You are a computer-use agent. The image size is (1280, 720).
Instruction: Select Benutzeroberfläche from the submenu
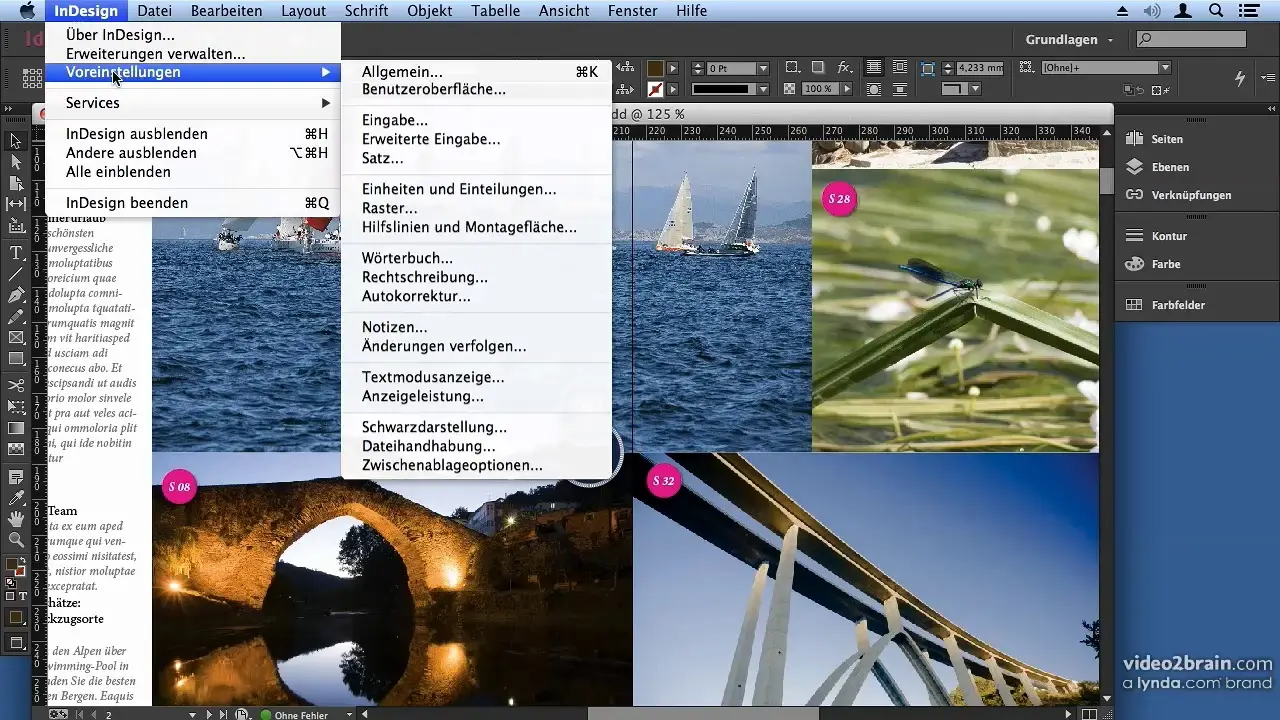click(x=433, y=89)
